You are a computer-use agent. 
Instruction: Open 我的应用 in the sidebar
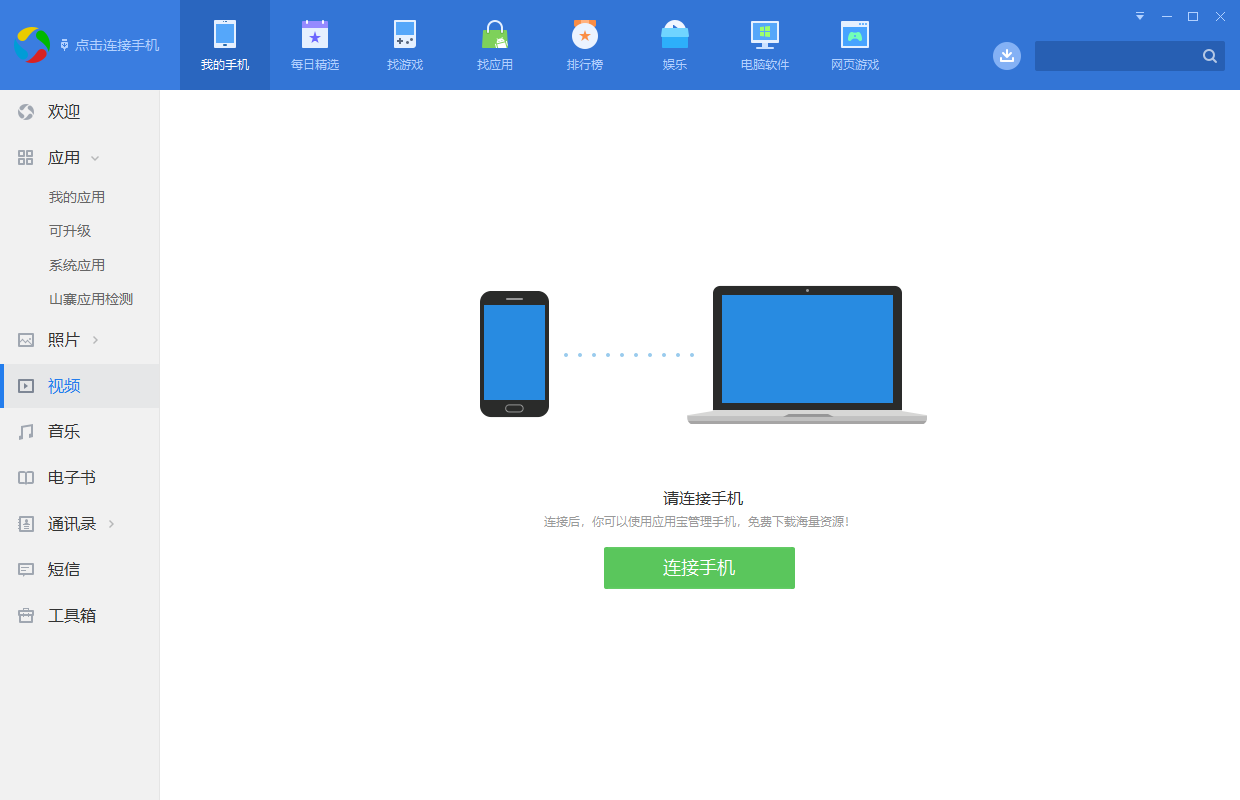77,197
